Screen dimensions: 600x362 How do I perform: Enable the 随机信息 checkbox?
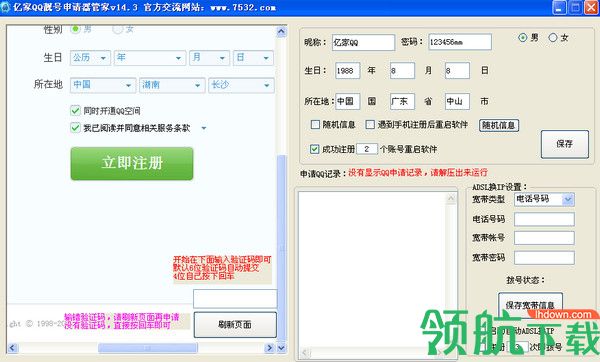click(315, 124)
